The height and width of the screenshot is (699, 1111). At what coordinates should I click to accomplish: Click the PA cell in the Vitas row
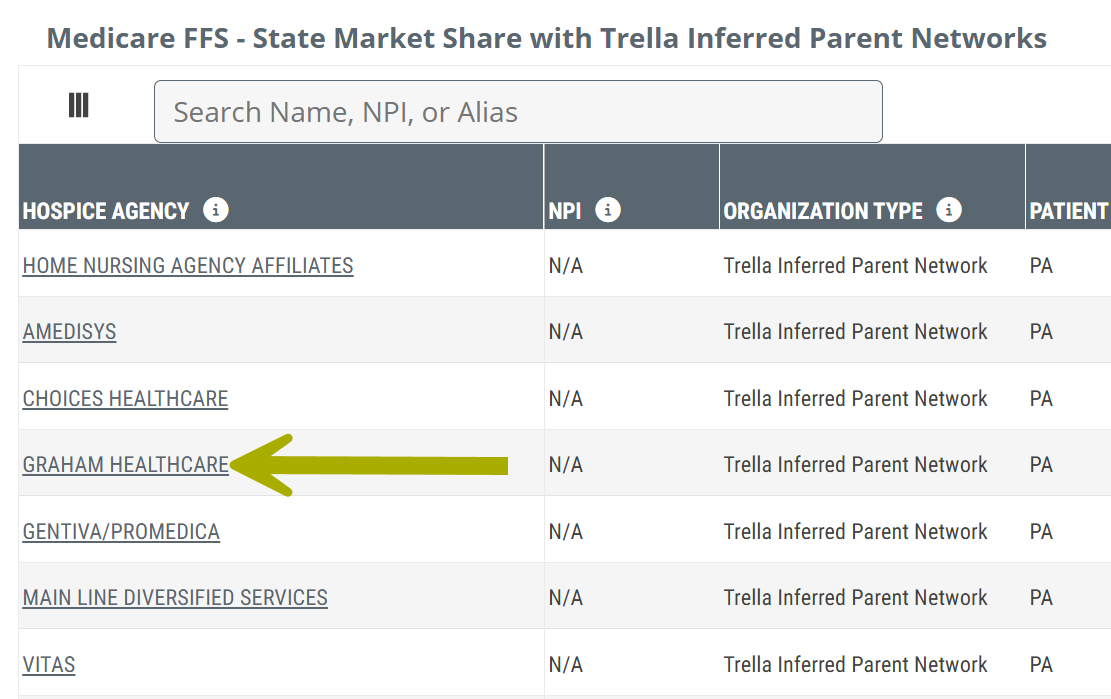[1041, 665]
